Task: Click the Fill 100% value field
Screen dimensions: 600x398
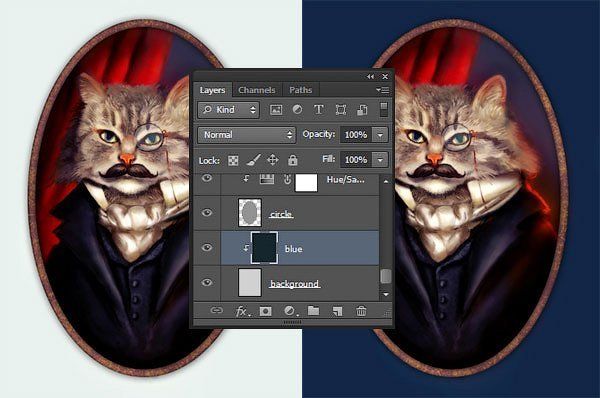Action: click(x=355, y=160)
